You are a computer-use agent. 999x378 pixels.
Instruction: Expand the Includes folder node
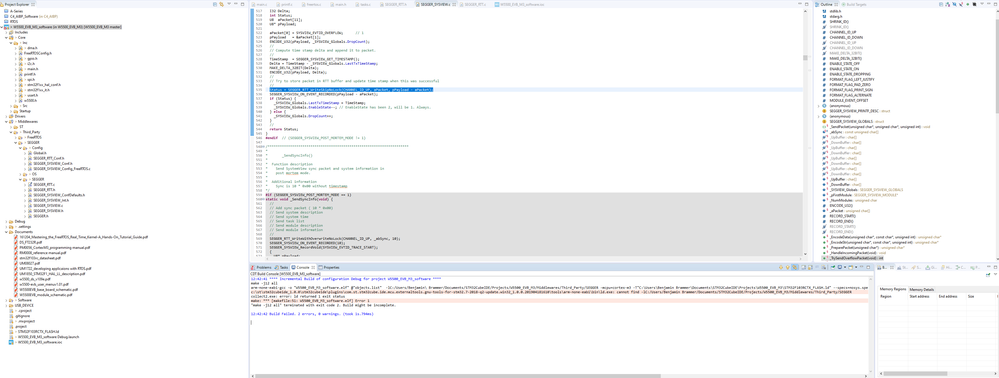pyautogui.click(x=6, y=32)
